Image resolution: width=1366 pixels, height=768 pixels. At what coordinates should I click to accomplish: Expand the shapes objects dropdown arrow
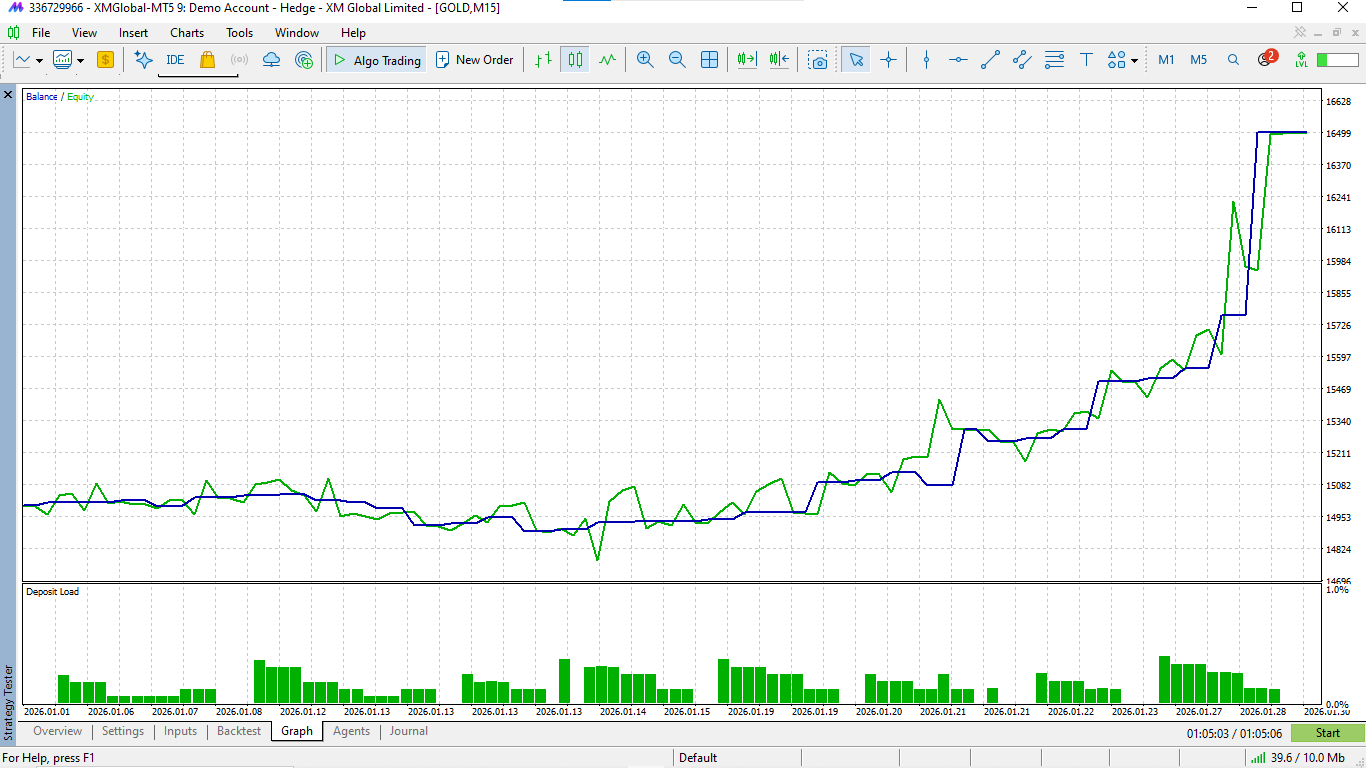point(1134,60)
